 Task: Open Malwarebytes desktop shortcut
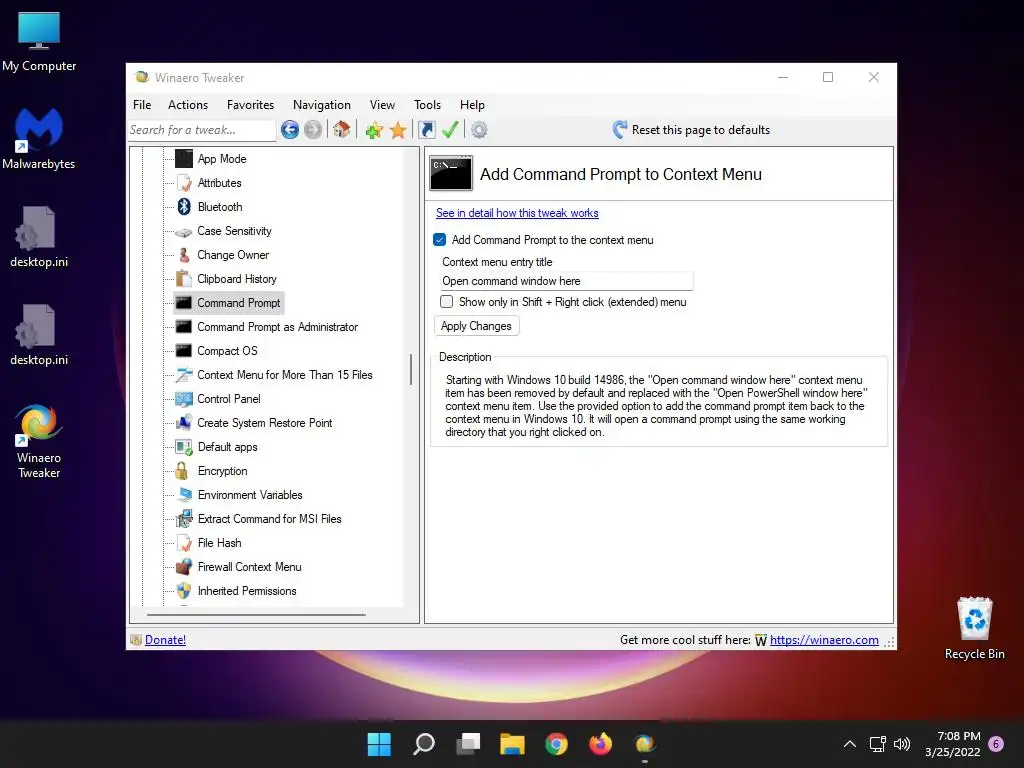point(39,138)
